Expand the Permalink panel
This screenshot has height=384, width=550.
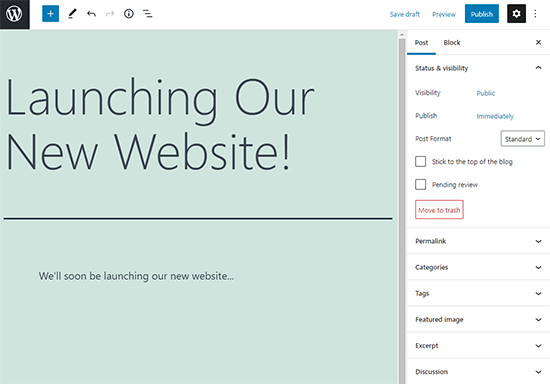[x=478, y=241]
